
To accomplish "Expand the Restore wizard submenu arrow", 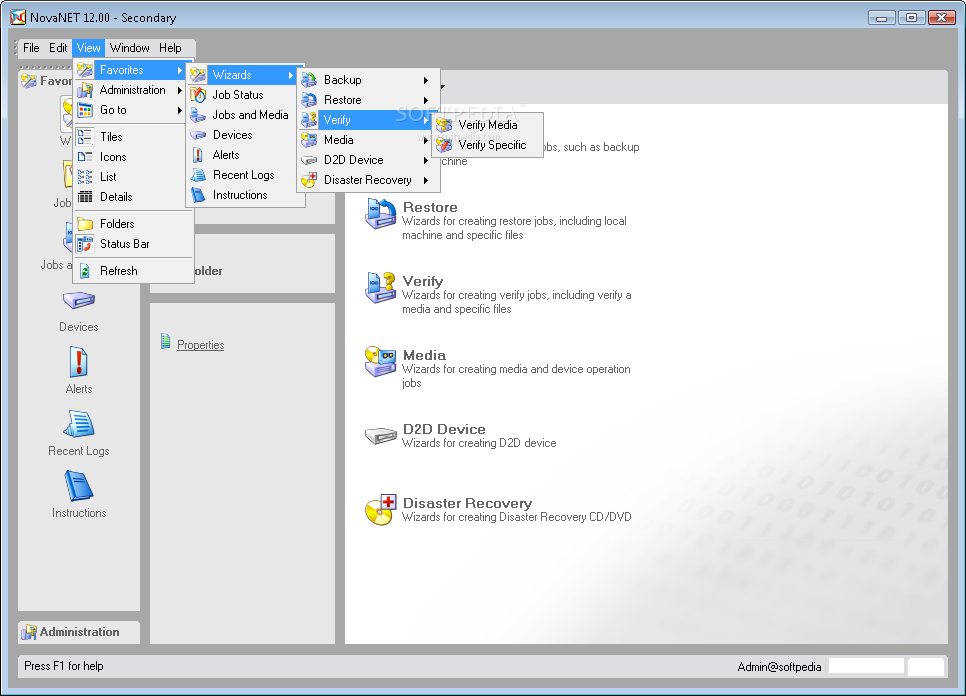I will point(426,100).
